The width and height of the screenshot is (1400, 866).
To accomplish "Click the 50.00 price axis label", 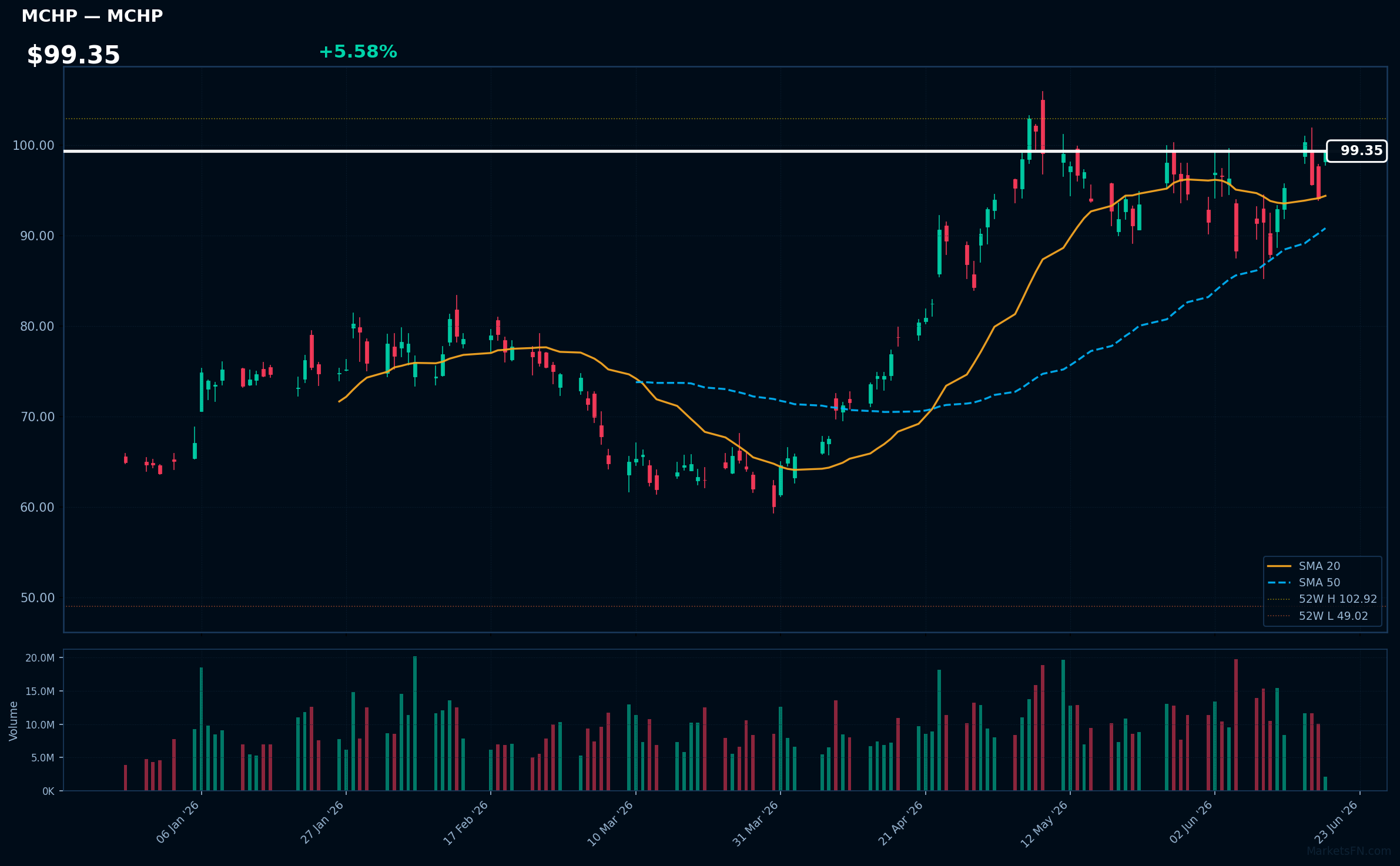I will tap(37, 598).
